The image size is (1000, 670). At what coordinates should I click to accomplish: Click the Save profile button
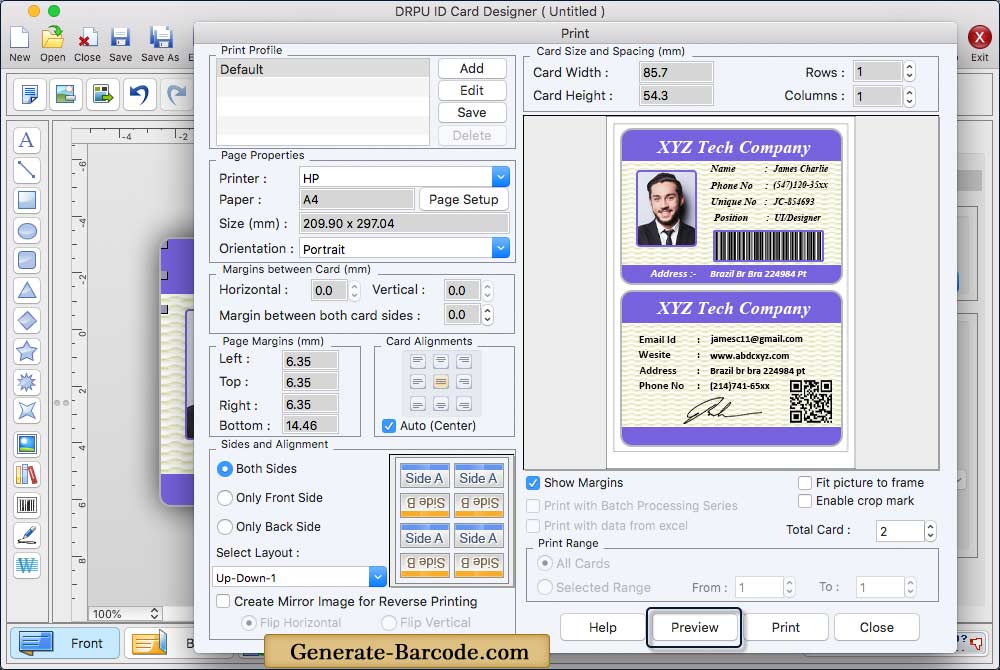[472, 112]
